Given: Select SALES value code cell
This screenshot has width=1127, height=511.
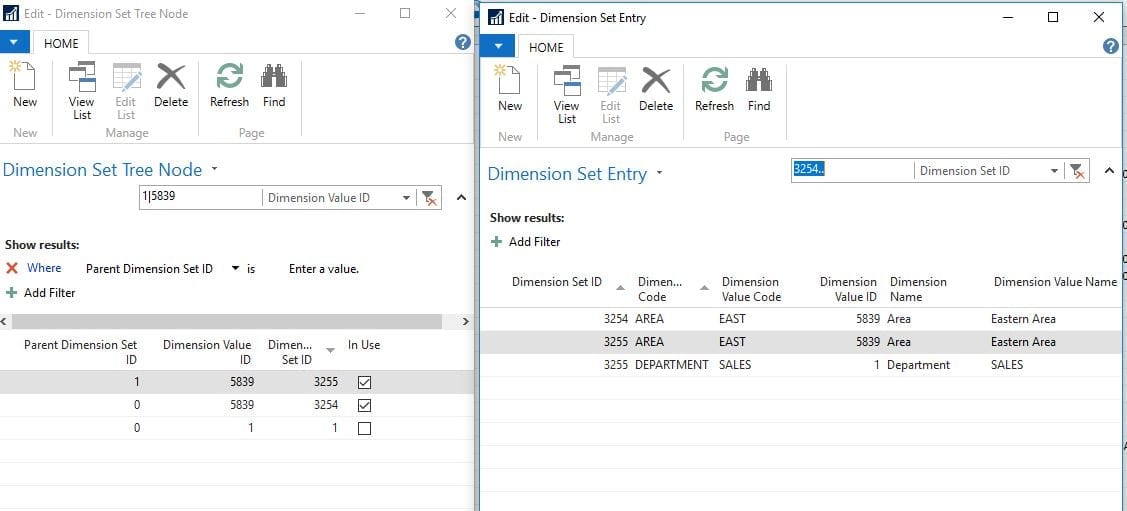Looking at the screenshot, I should coord(735,365).
